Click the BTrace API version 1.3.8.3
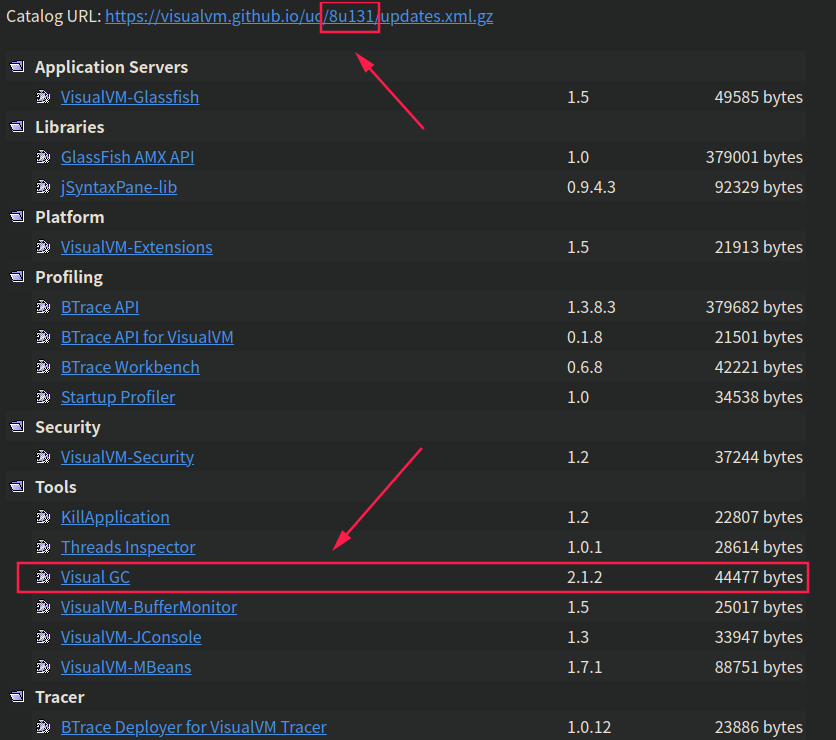 [591, 307]
